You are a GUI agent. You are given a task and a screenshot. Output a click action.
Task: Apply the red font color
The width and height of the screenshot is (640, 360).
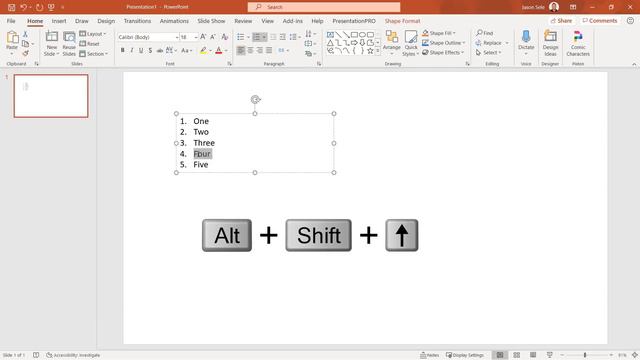point(219,50)
